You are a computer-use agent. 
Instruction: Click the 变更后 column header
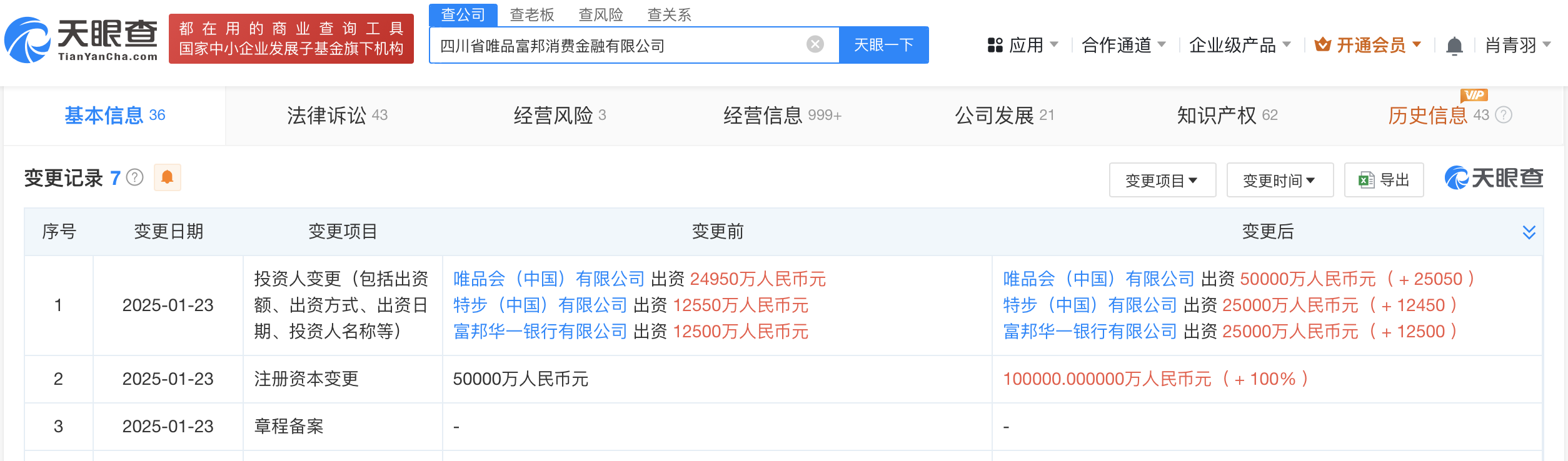[x=1267, y=232]
